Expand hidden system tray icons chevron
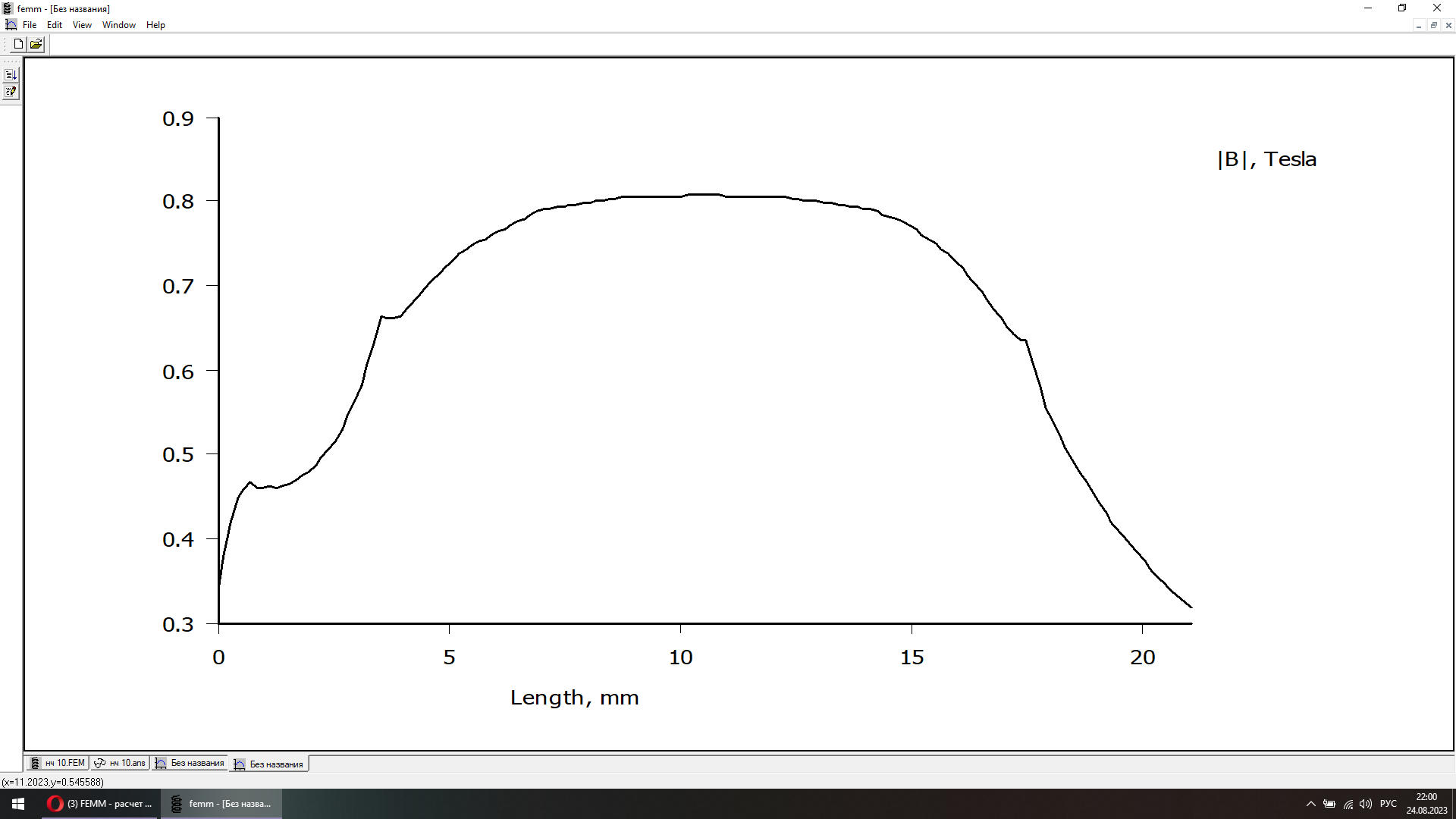 (x=1310, y=804)
